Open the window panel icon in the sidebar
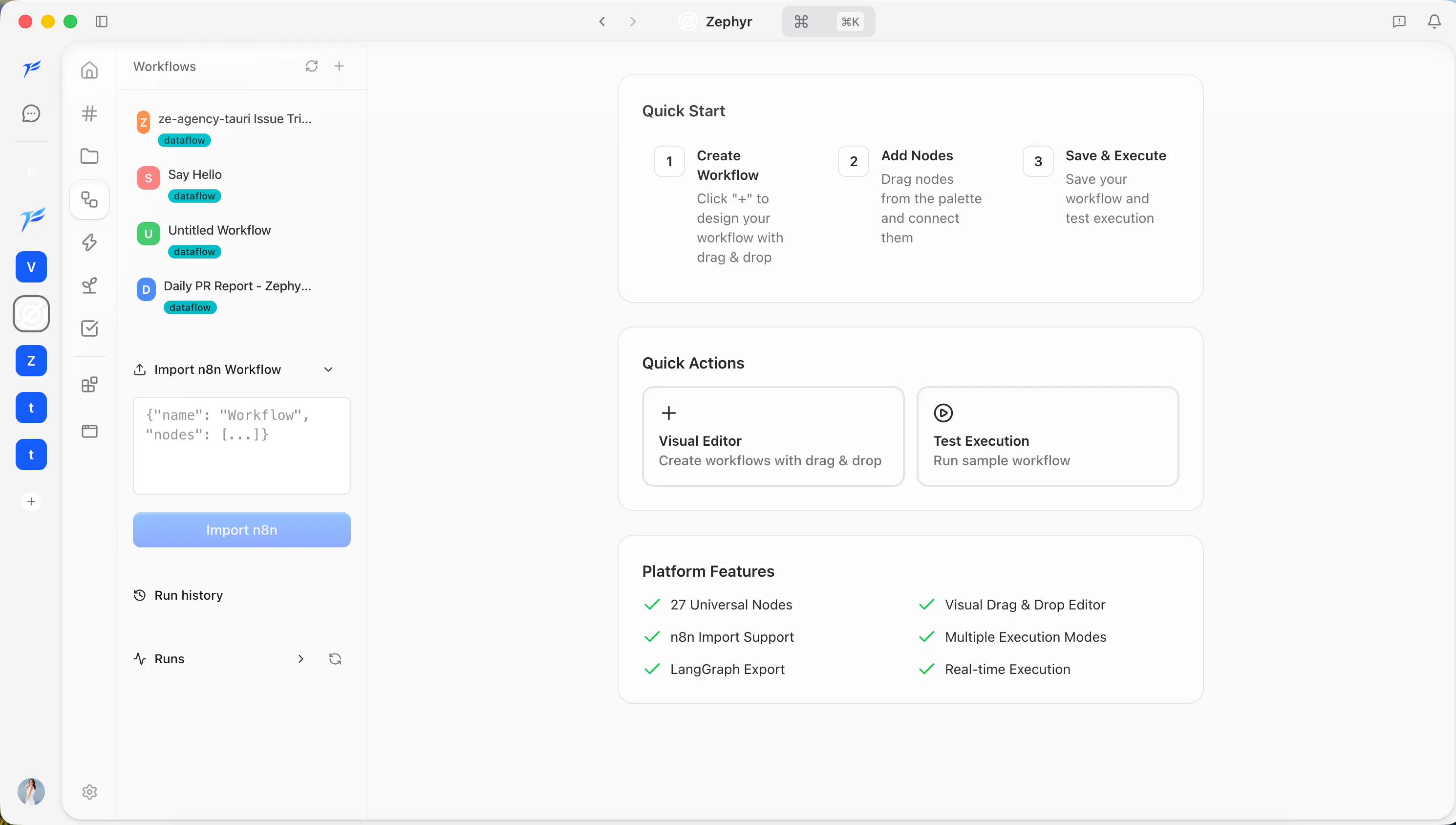 [x=89, y=431]
